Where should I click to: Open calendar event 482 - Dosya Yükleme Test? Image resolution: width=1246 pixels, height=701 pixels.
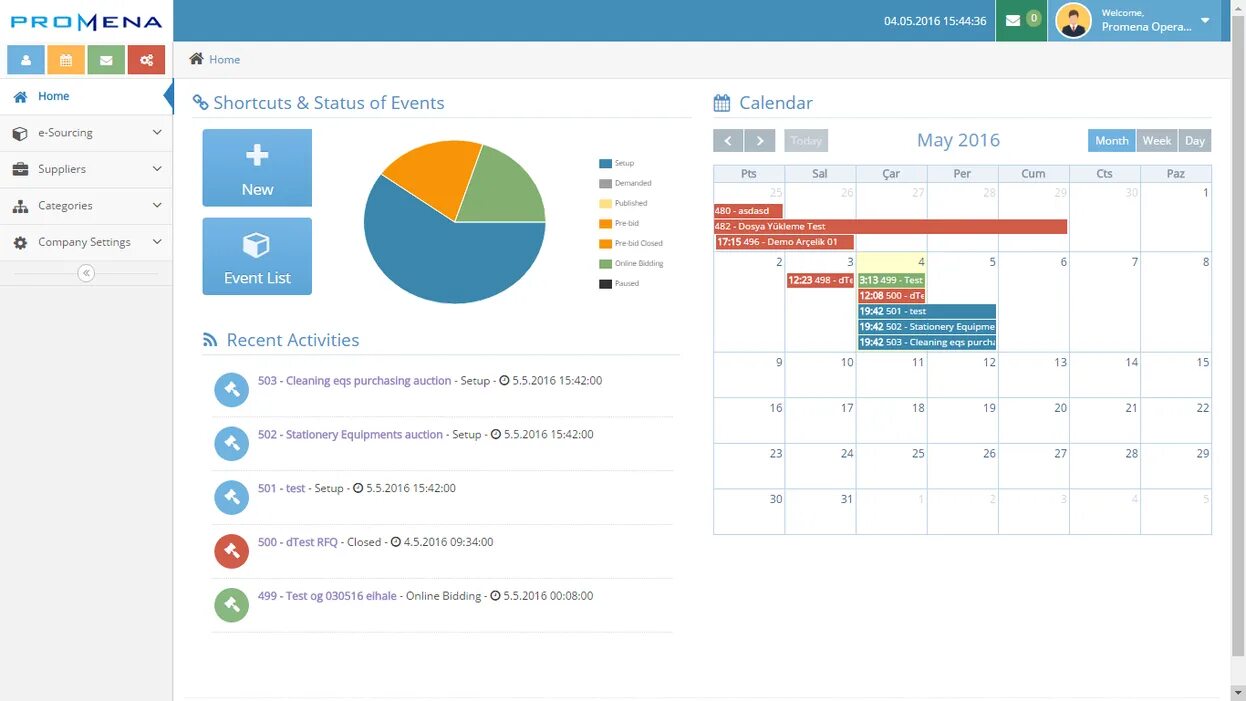click(x=890, y=227)
